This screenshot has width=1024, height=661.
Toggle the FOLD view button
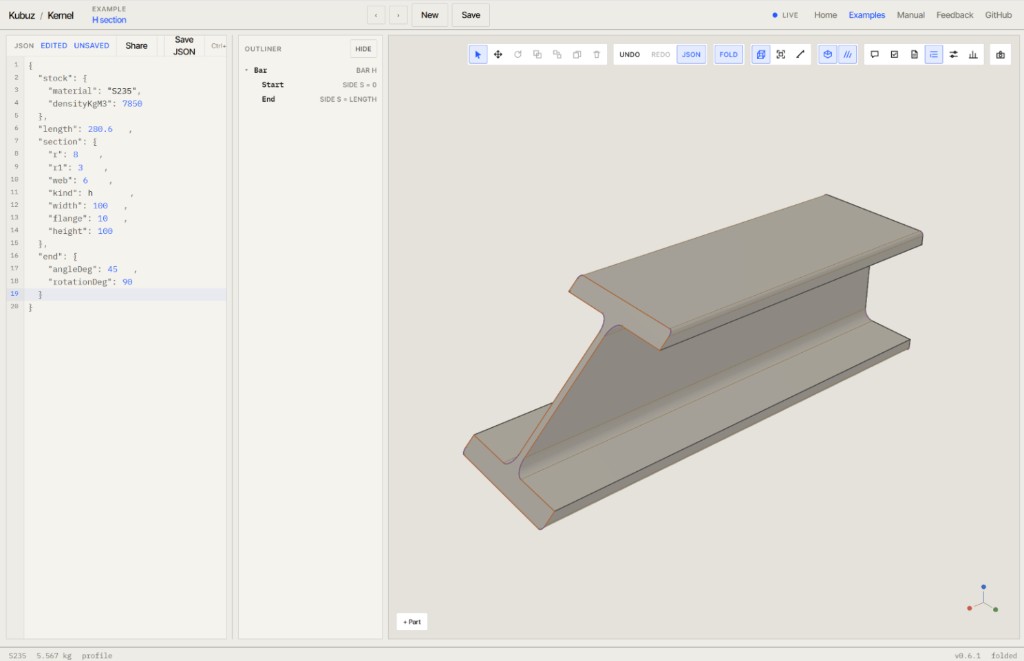pos(728,55)
